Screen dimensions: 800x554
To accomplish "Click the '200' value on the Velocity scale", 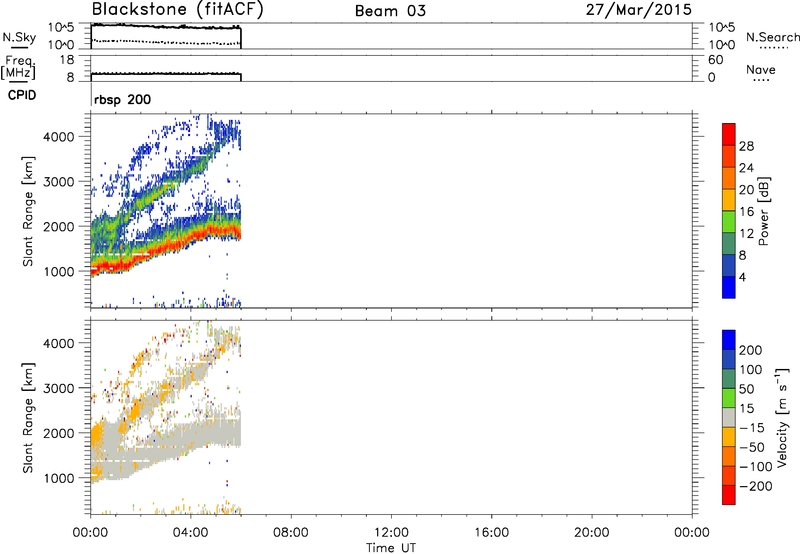I will click(x=751, y=350).
